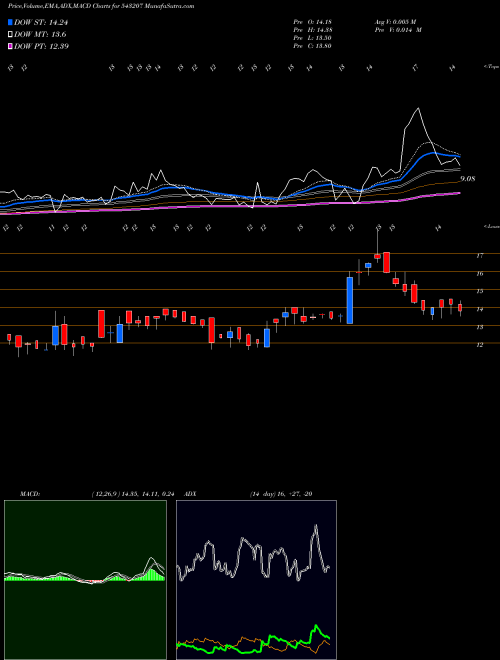The image size is (500, 660).
Task: Click the chart title mentioning MunafaSutra.com
Action: 101,6
